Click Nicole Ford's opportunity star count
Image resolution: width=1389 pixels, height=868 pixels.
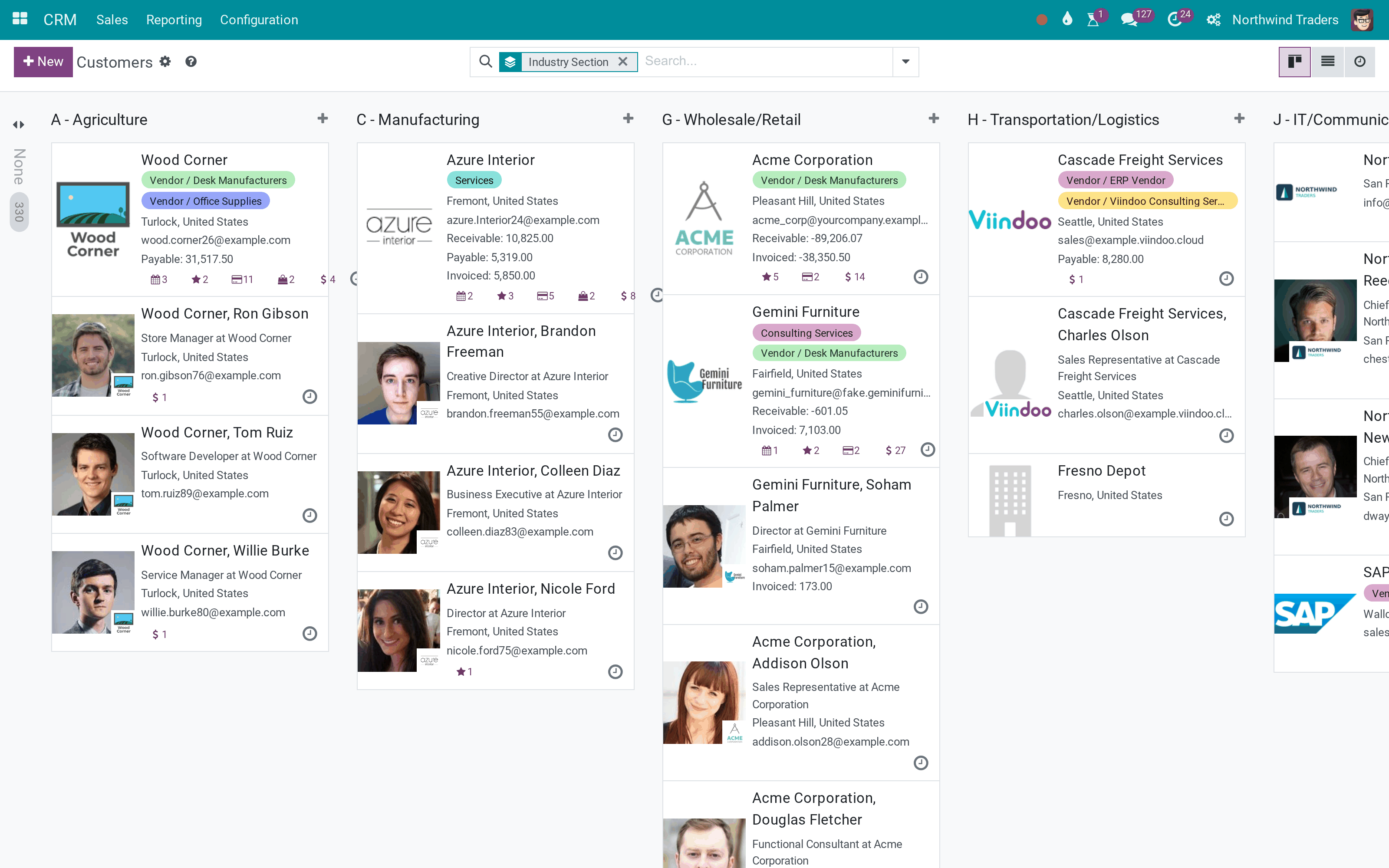coord(464,672)
